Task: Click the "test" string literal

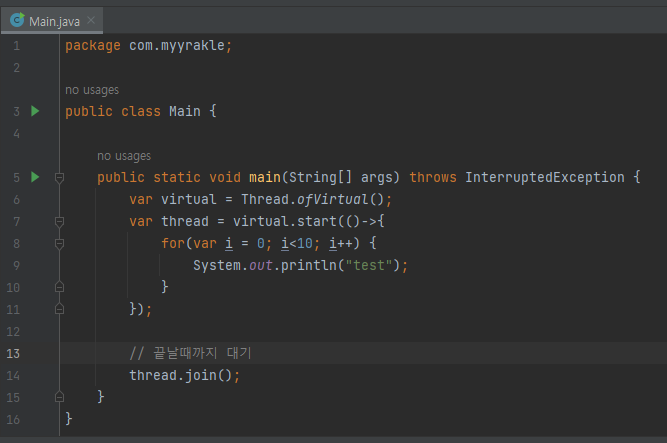Action: click(373, 265)
